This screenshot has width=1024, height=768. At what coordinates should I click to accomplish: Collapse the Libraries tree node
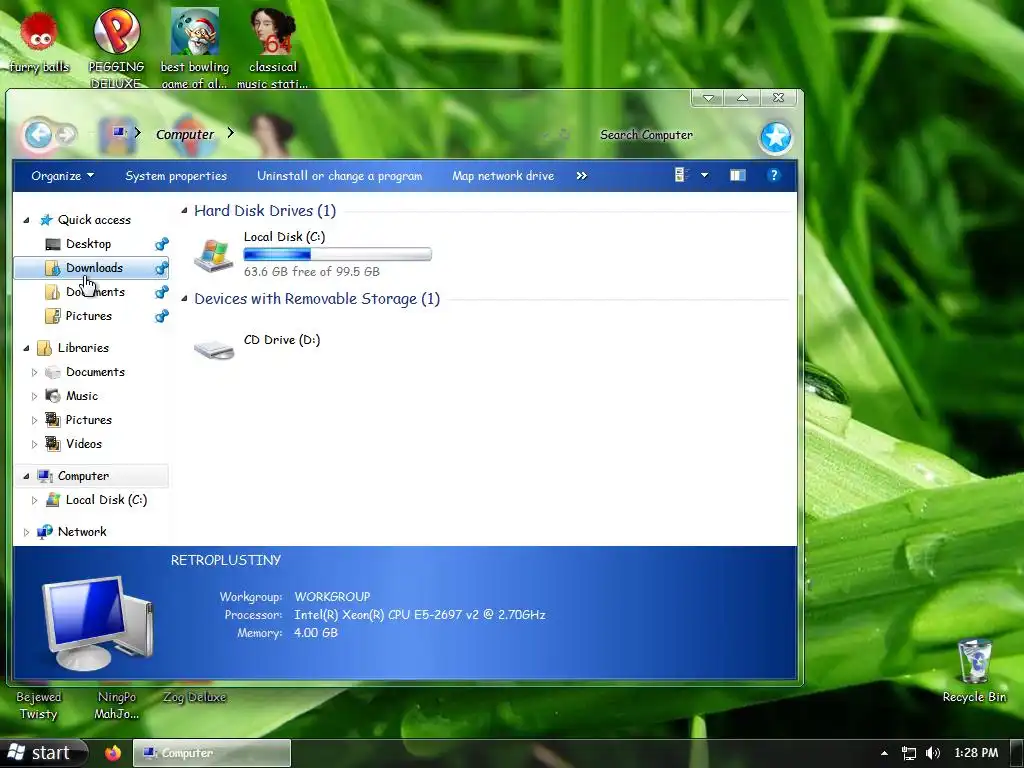pos(26,348)
